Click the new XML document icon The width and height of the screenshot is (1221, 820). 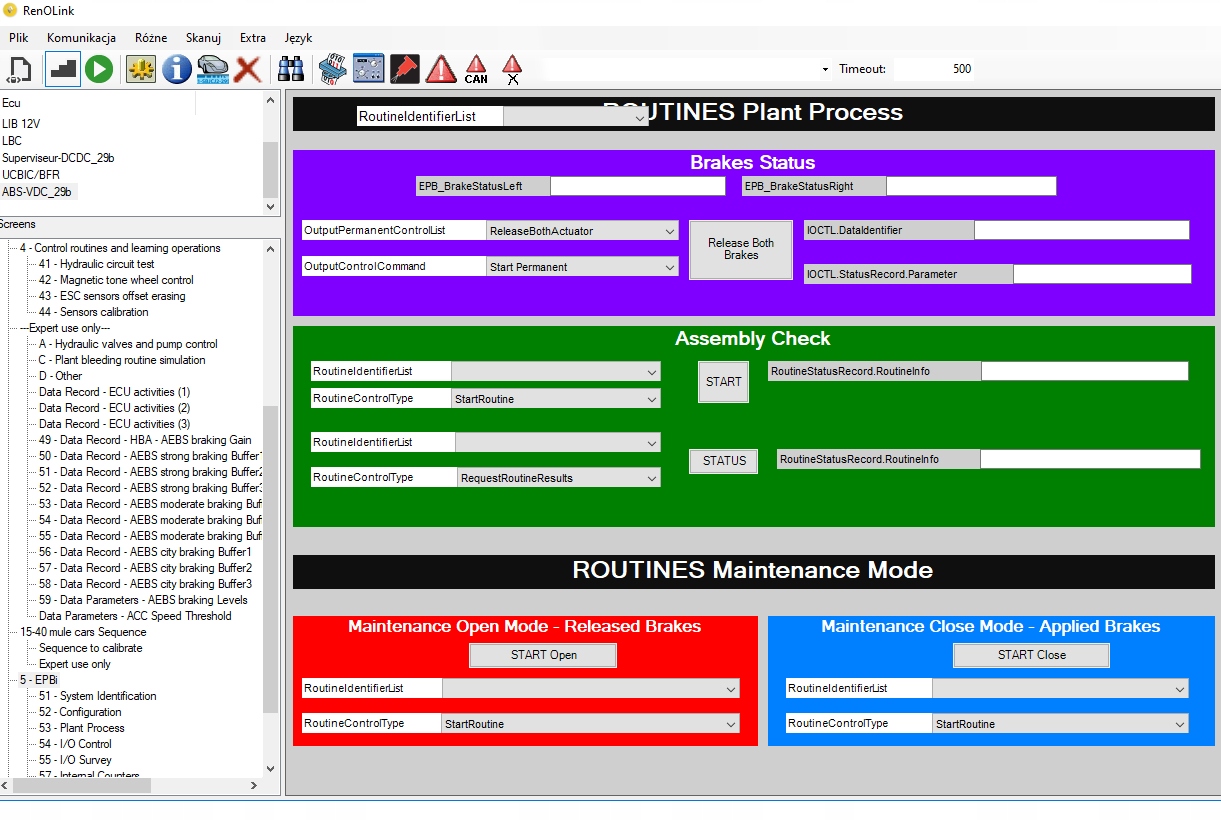click(20, 70)
